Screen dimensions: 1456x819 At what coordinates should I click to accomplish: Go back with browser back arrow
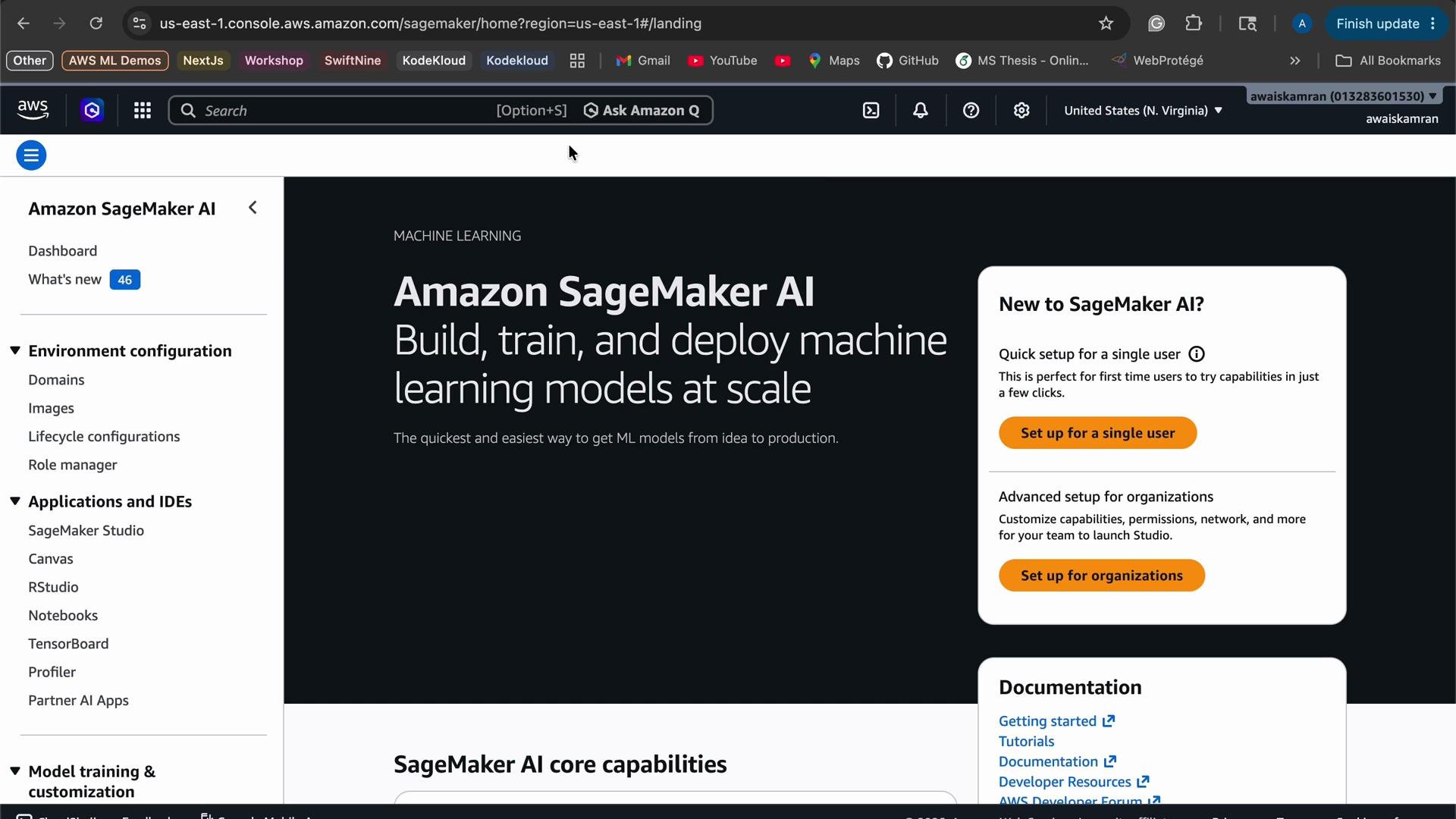coord(24,24)
